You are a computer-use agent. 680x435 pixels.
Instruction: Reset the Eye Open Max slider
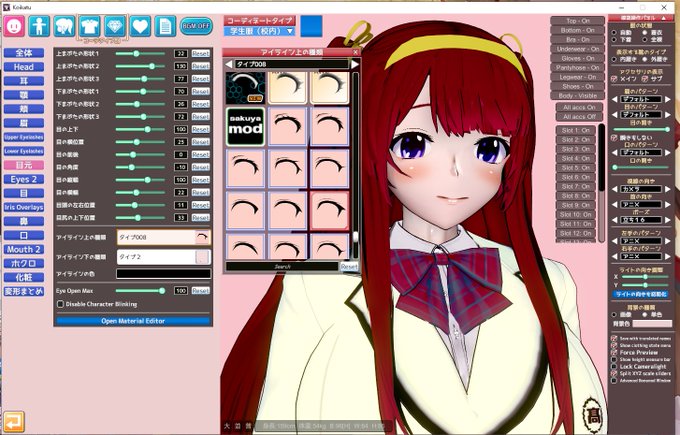click(200, 291)
